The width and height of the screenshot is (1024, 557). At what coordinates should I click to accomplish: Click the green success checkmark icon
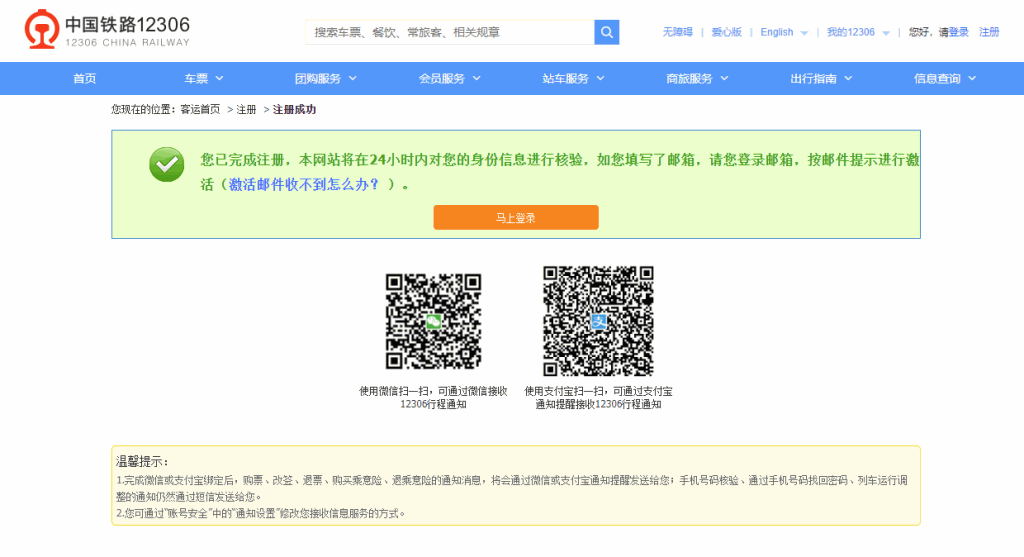click(x=166, y=164)
